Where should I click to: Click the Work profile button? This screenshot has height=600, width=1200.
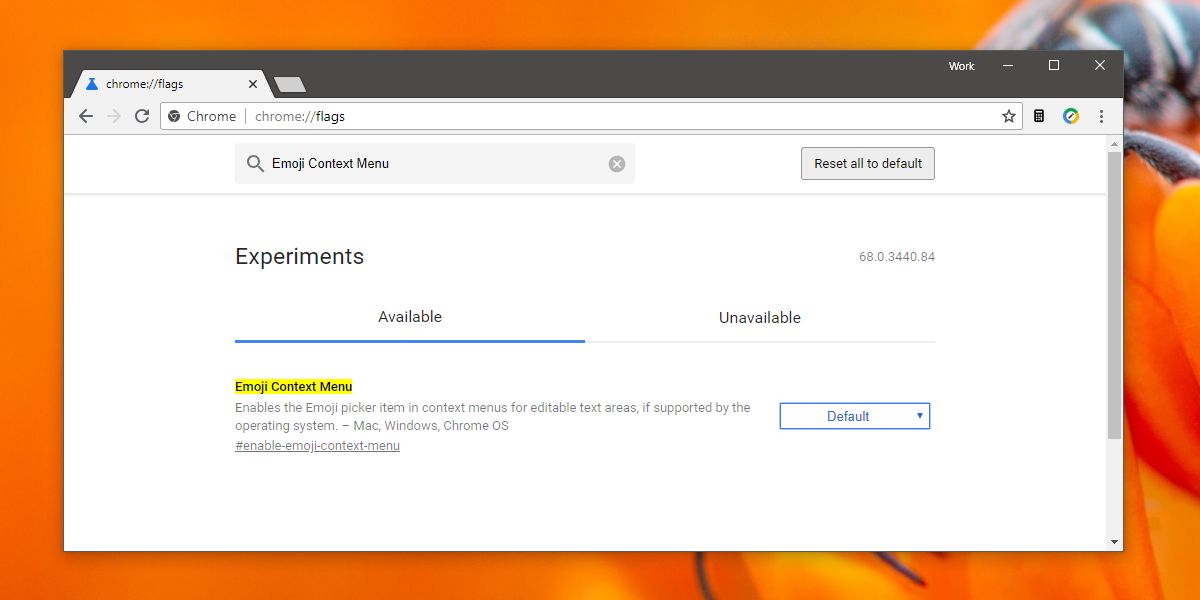961,66
